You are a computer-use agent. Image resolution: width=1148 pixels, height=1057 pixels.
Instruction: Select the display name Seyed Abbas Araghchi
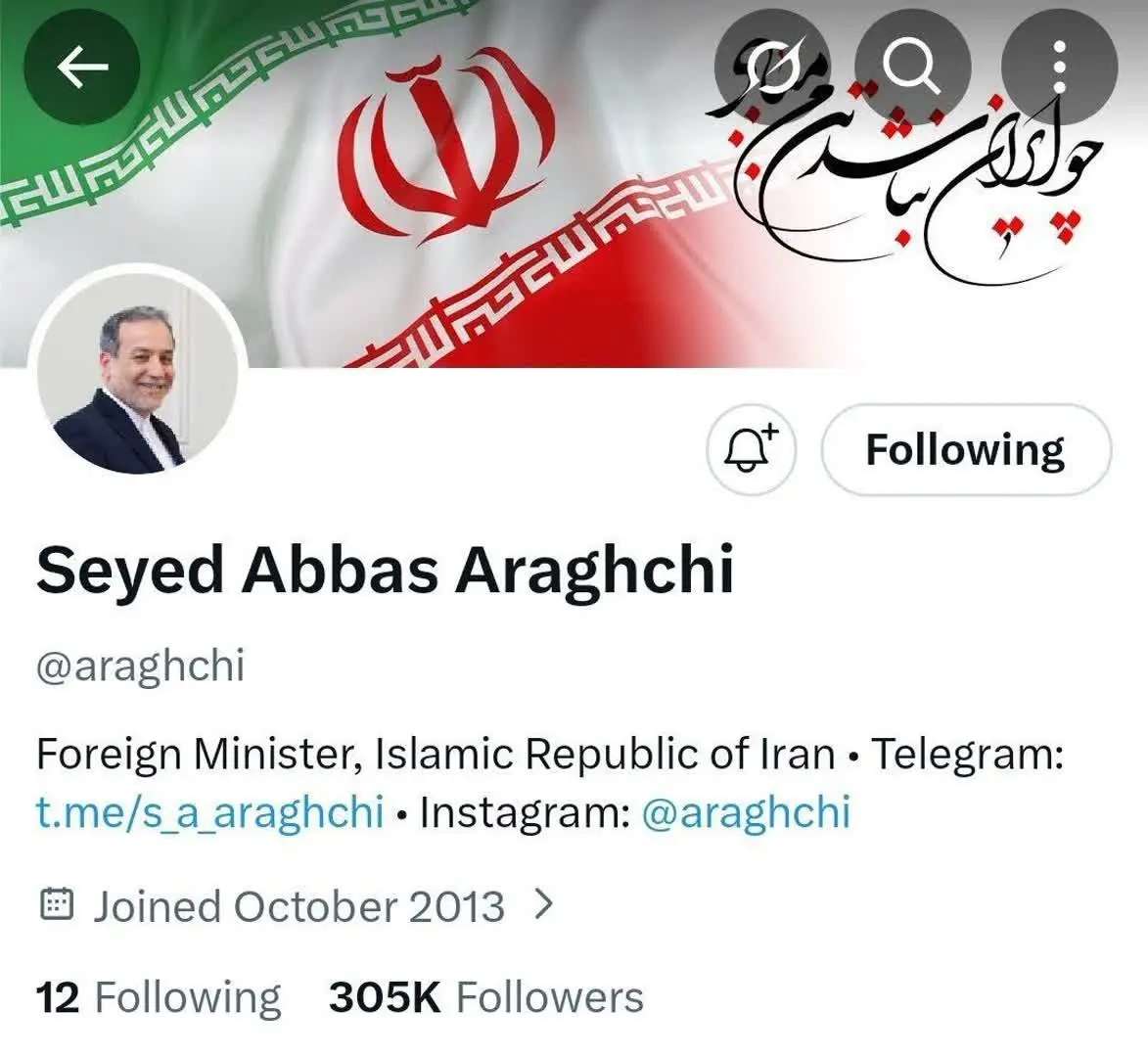[x=385, y=571]
